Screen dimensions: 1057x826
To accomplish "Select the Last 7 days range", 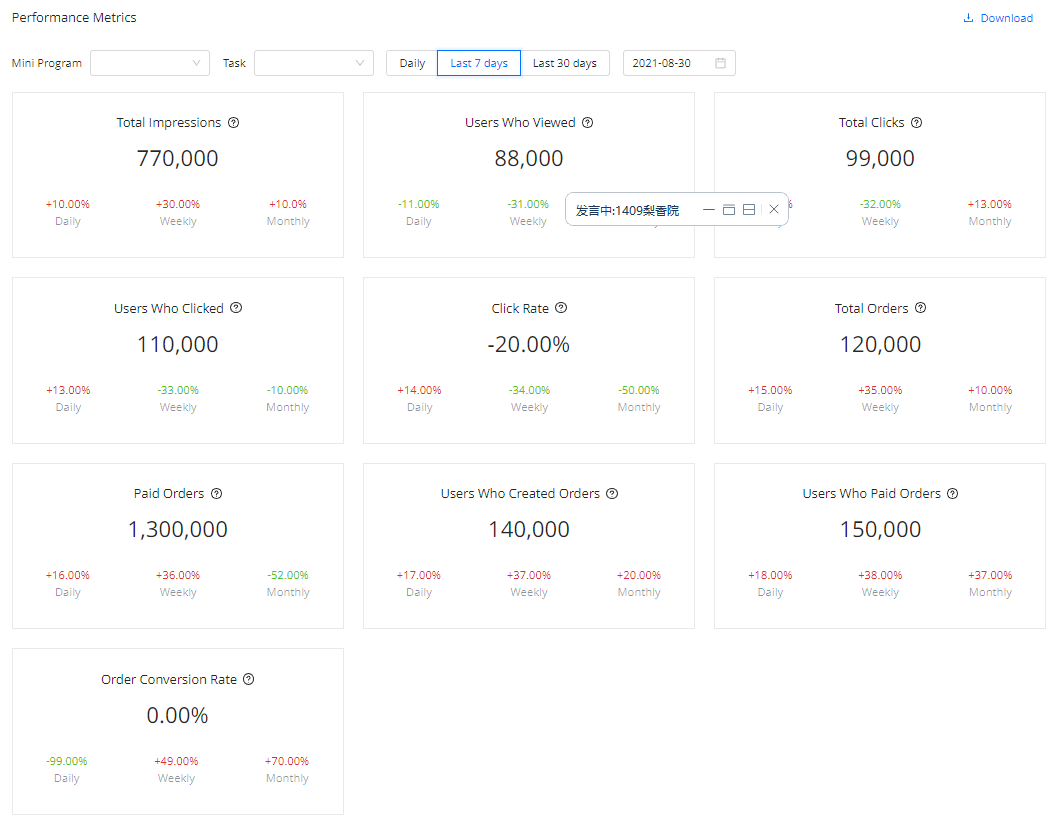I will point(479,63).
